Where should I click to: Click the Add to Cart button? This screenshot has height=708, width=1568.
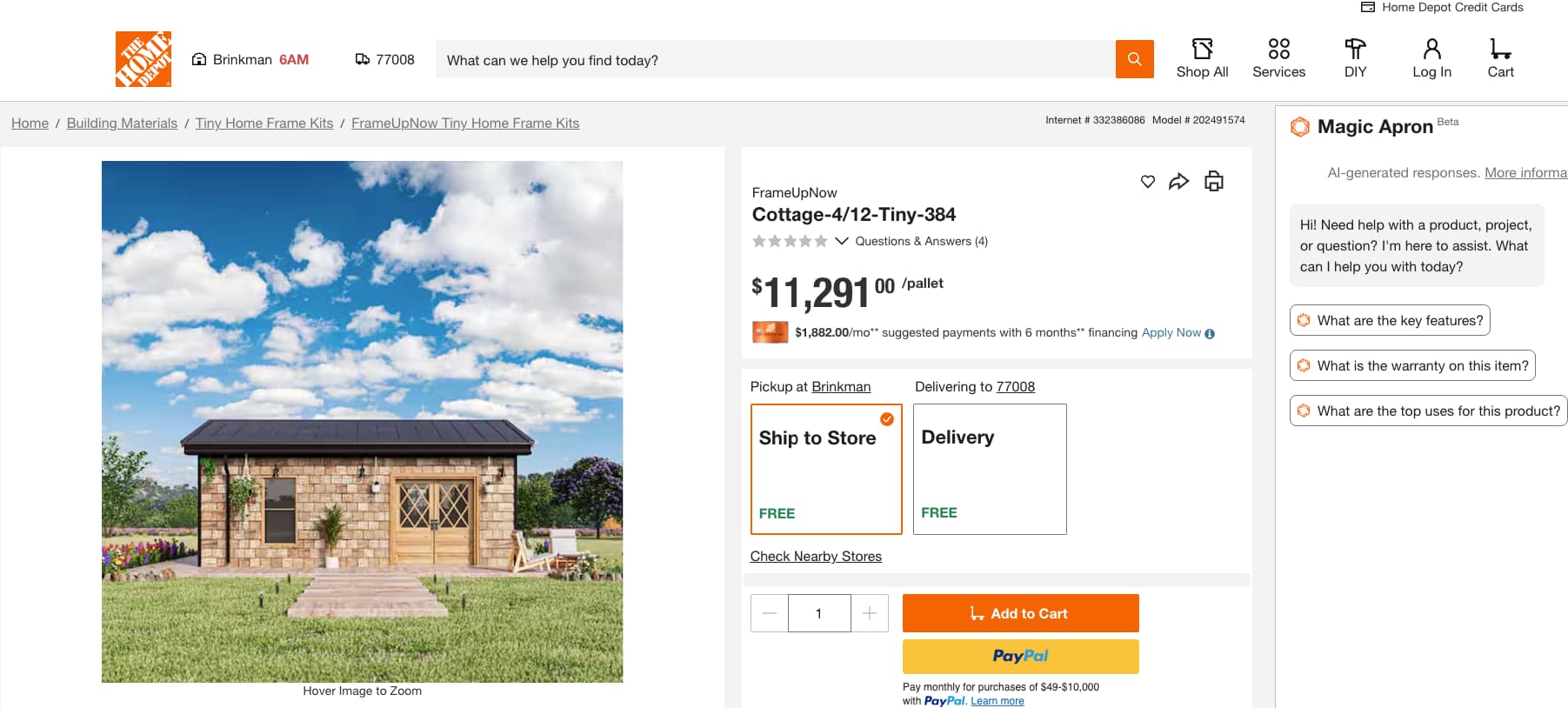pyautogui.click(x=1020, y=613)
